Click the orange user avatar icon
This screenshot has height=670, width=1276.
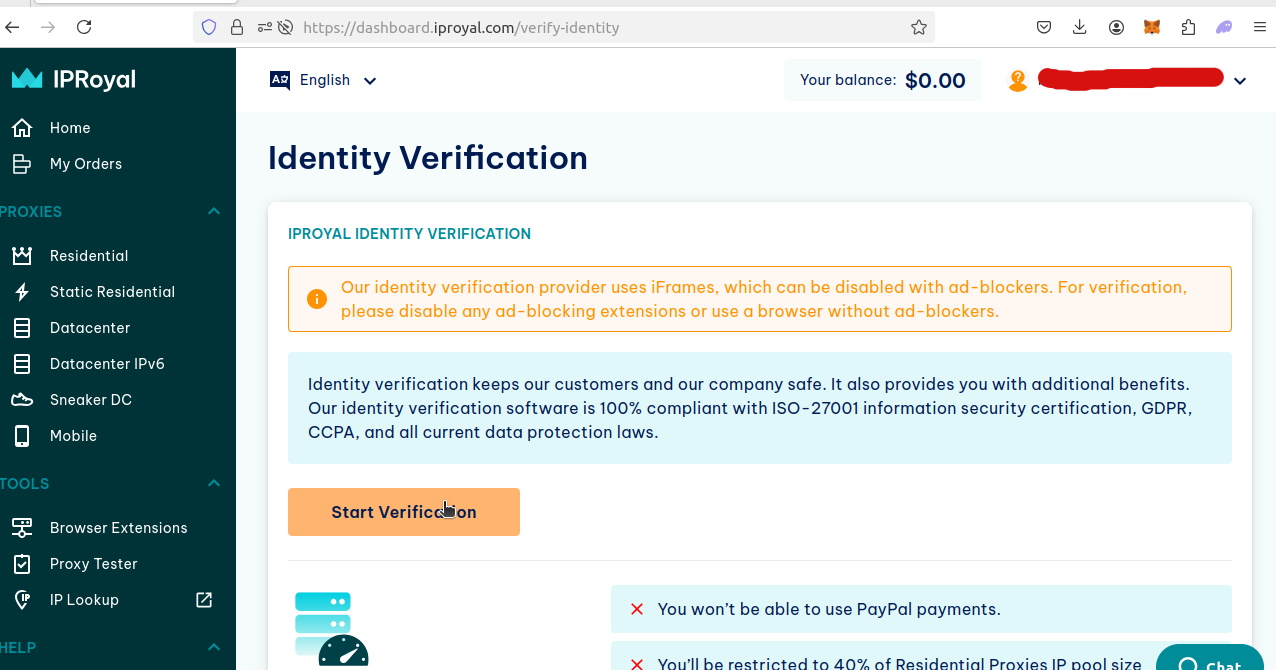[x=1018, y=81]
